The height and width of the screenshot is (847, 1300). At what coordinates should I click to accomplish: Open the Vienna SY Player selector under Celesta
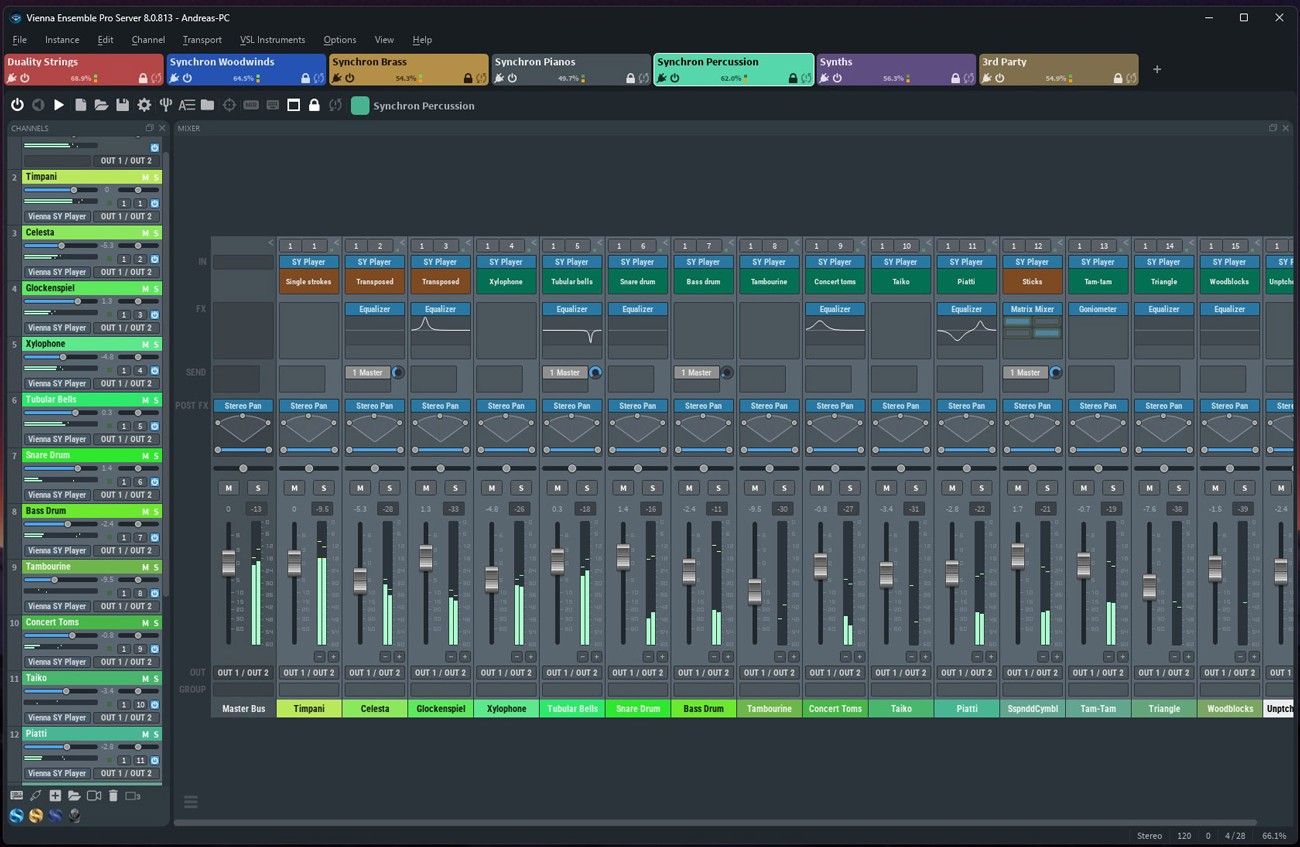(x=57, y=272)
